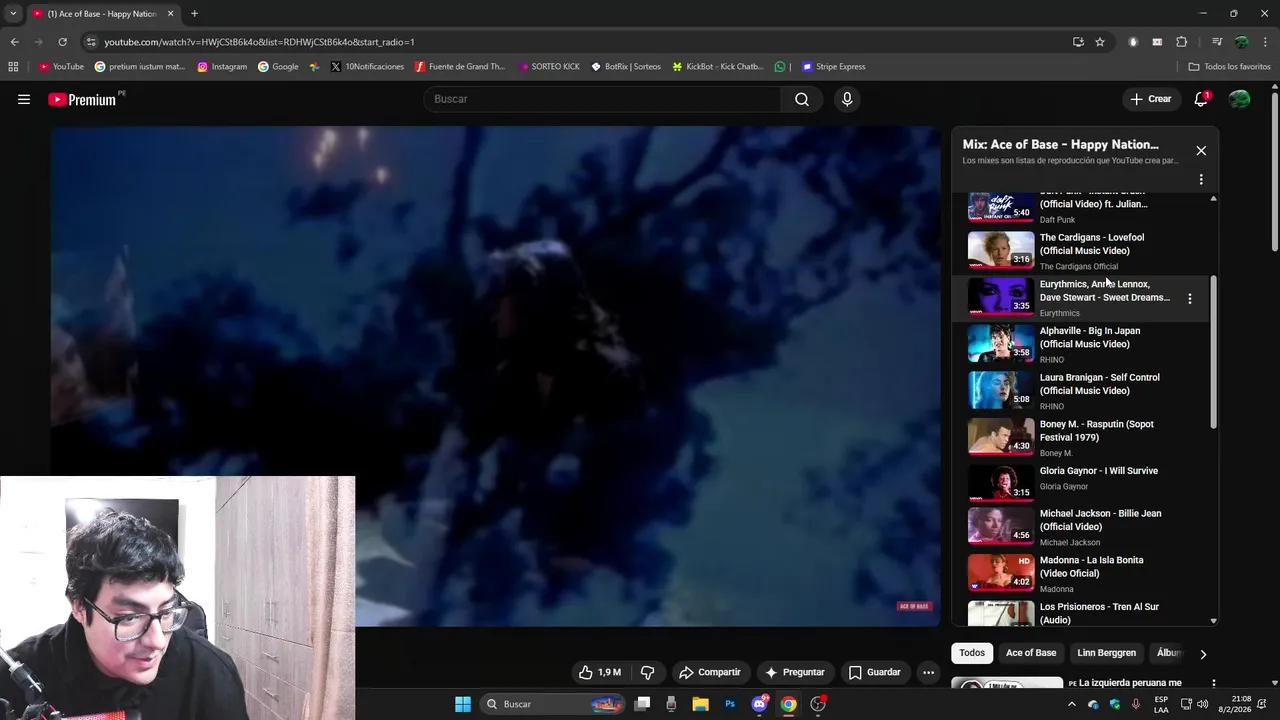
Task: Open Michael Jackson - Billie Jean title
Action: tap(1100, 520)
